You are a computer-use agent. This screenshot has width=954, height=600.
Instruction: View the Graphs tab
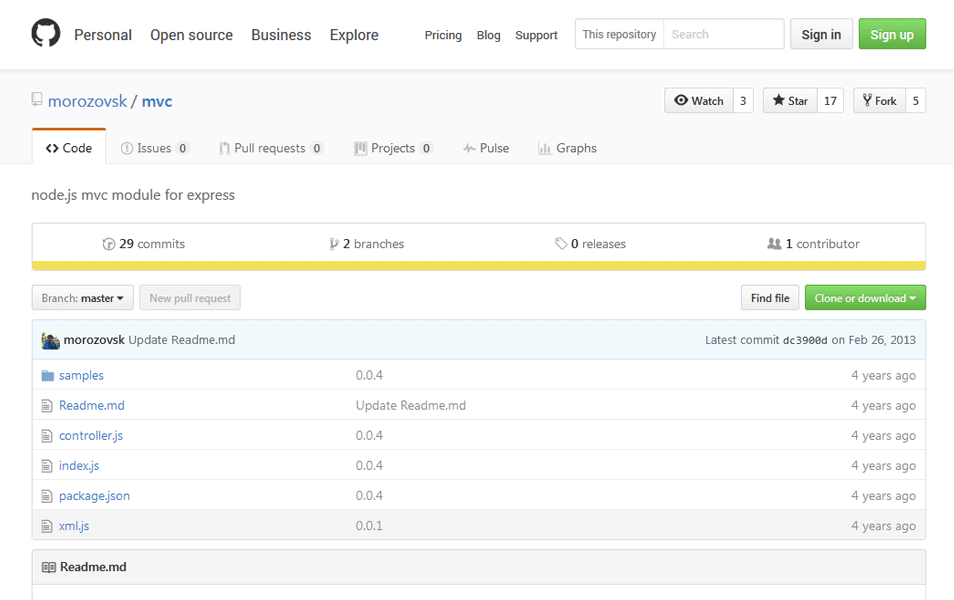tap(568, 148)
